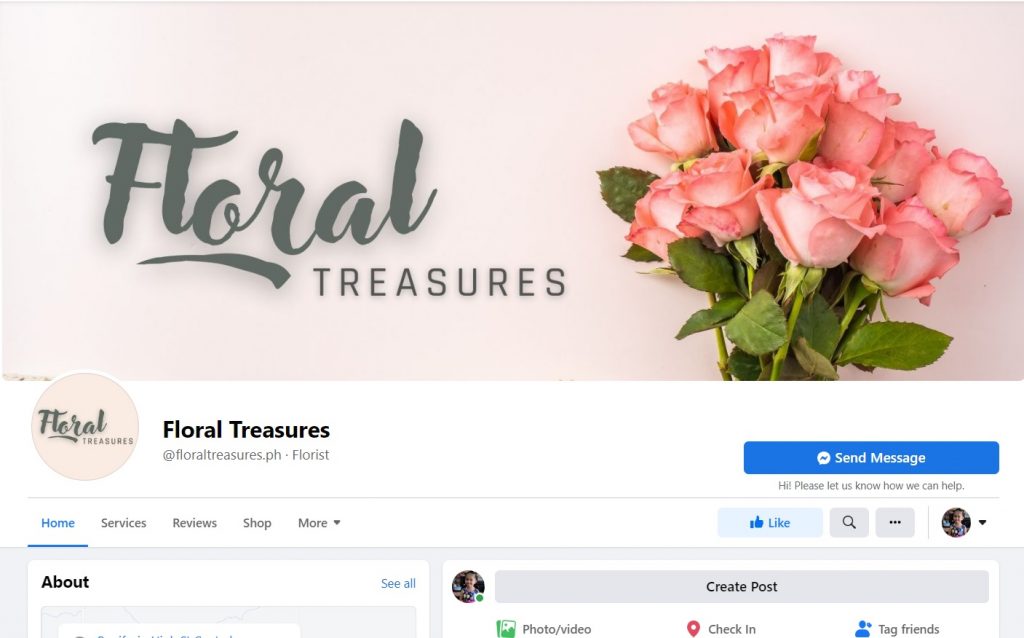Click the Create Post button
The width and height of the screenshot is (1024, 638).
pos(742,586)
